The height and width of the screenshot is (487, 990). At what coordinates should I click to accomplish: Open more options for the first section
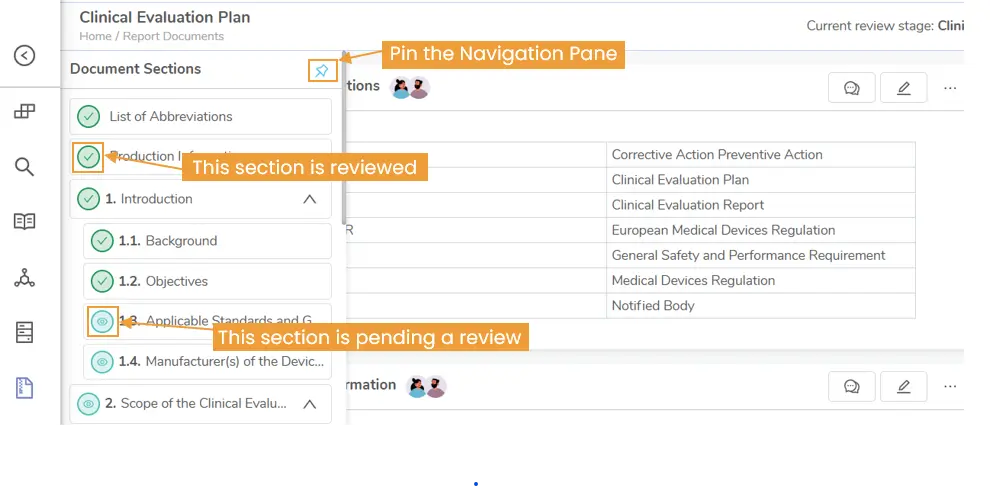(950, 88)
